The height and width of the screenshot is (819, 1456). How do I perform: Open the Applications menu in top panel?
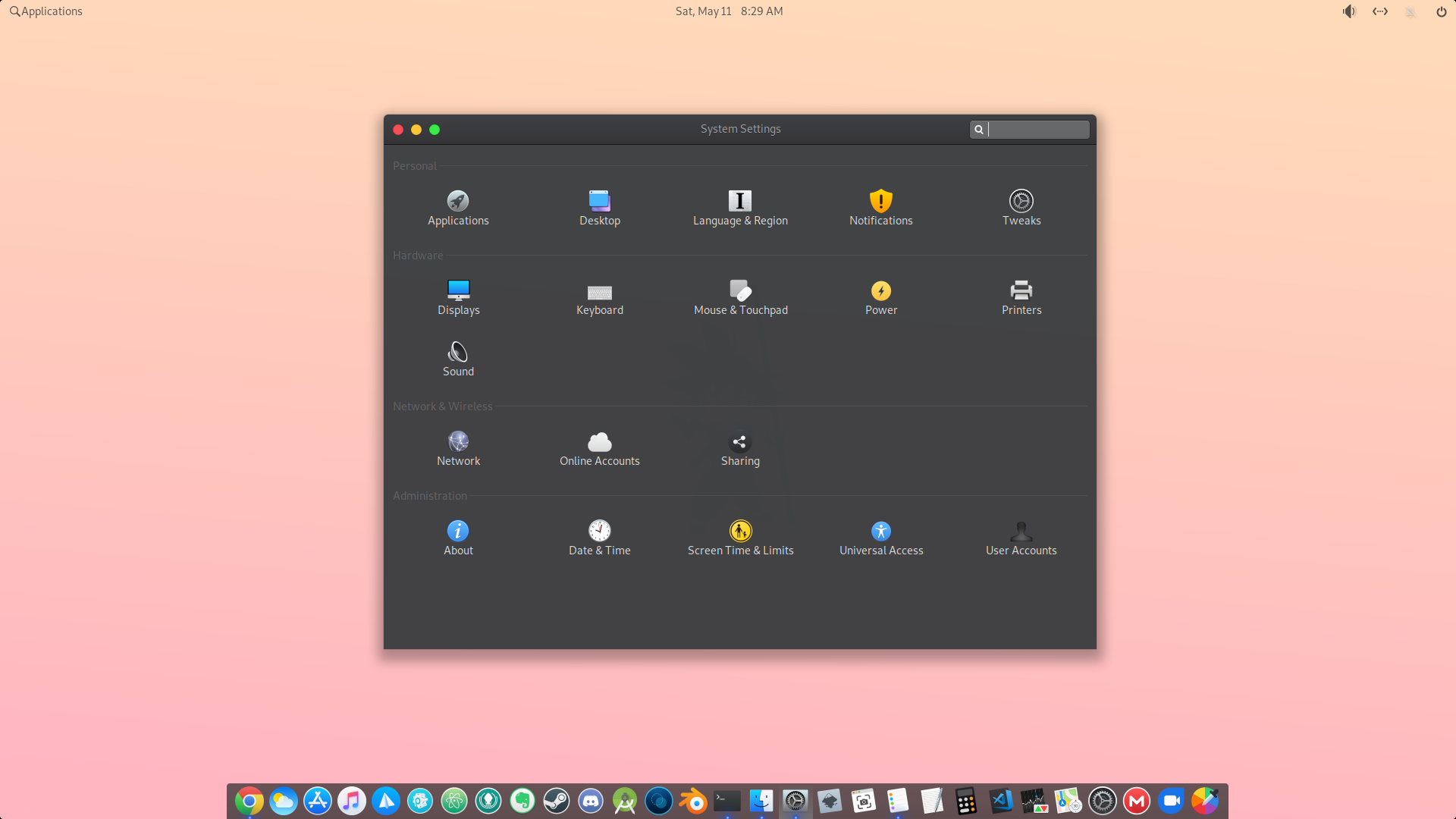(x=46, y=11)
